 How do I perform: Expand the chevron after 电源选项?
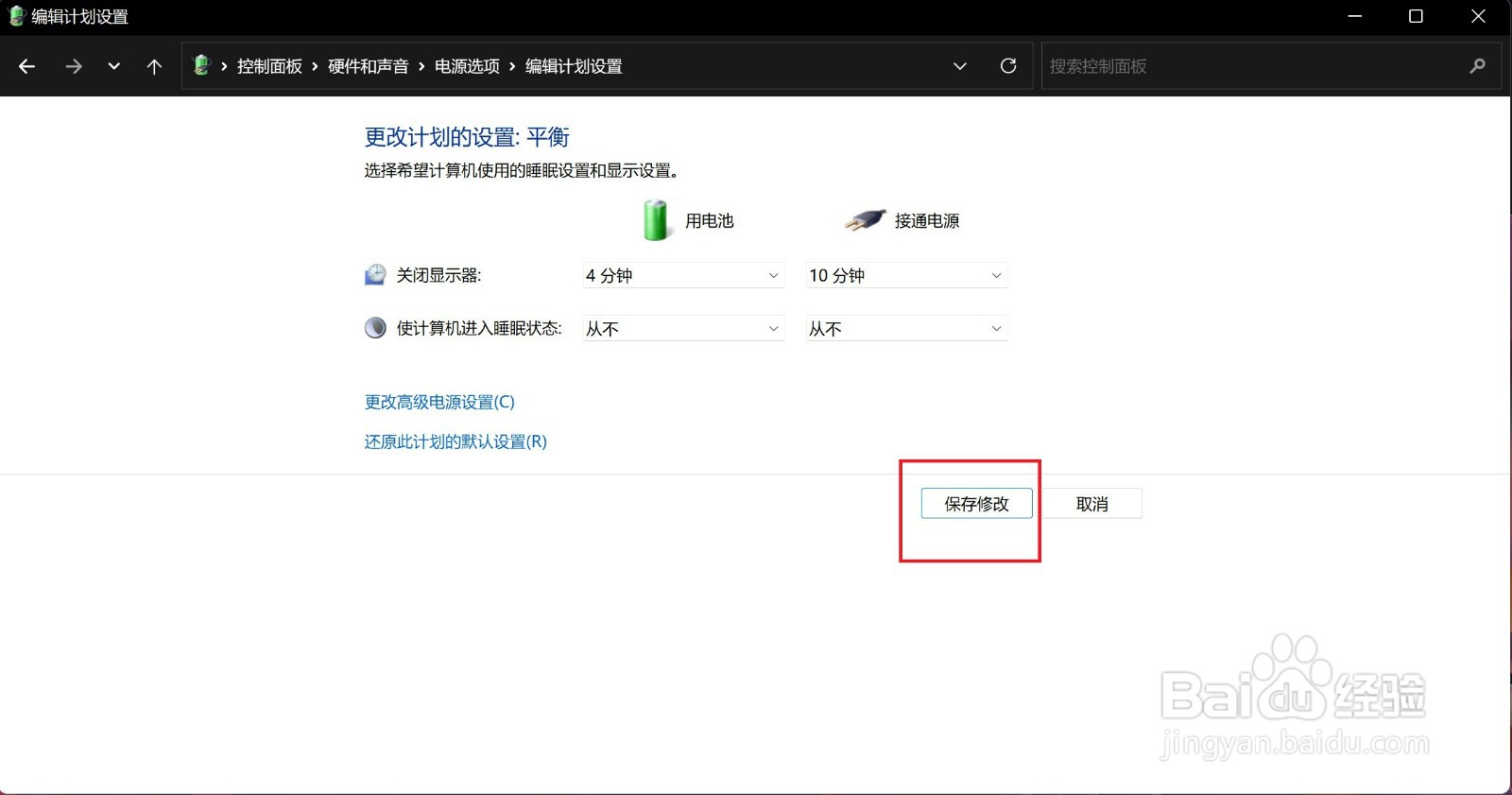512,66
